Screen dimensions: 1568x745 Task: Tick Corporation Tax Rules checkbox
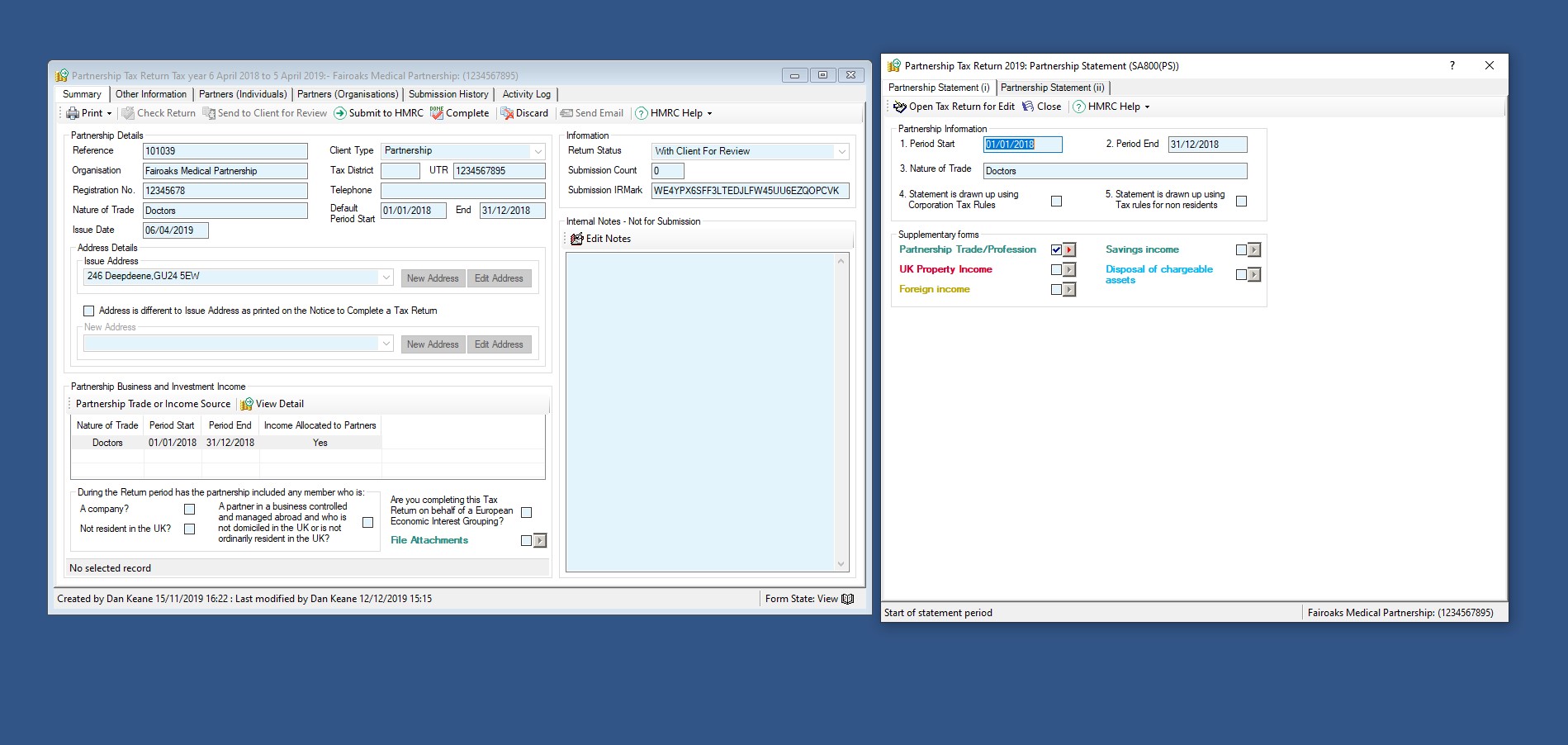point(1056,202)
